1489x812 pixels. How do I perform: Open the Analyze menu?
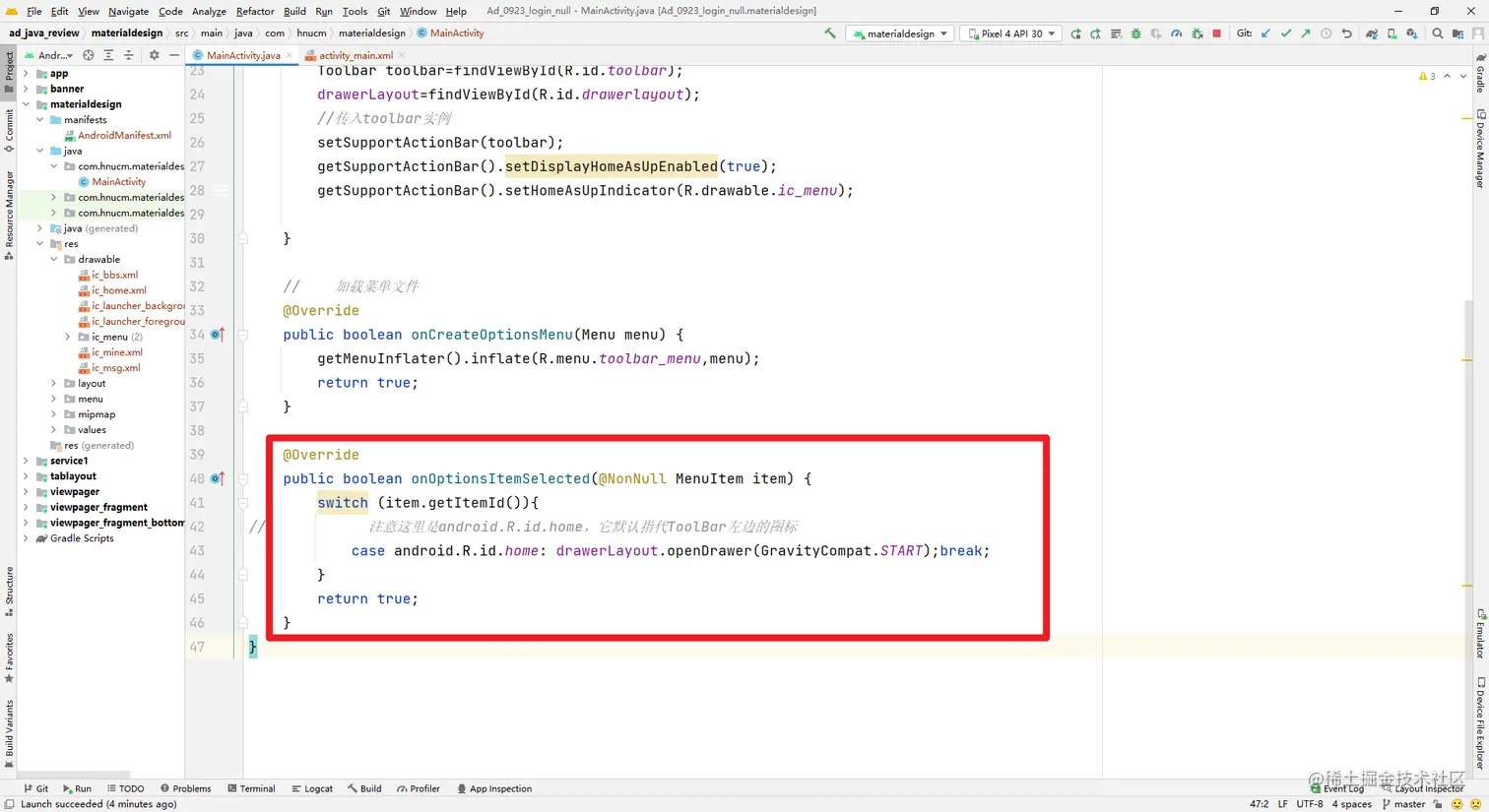[209, 11]
